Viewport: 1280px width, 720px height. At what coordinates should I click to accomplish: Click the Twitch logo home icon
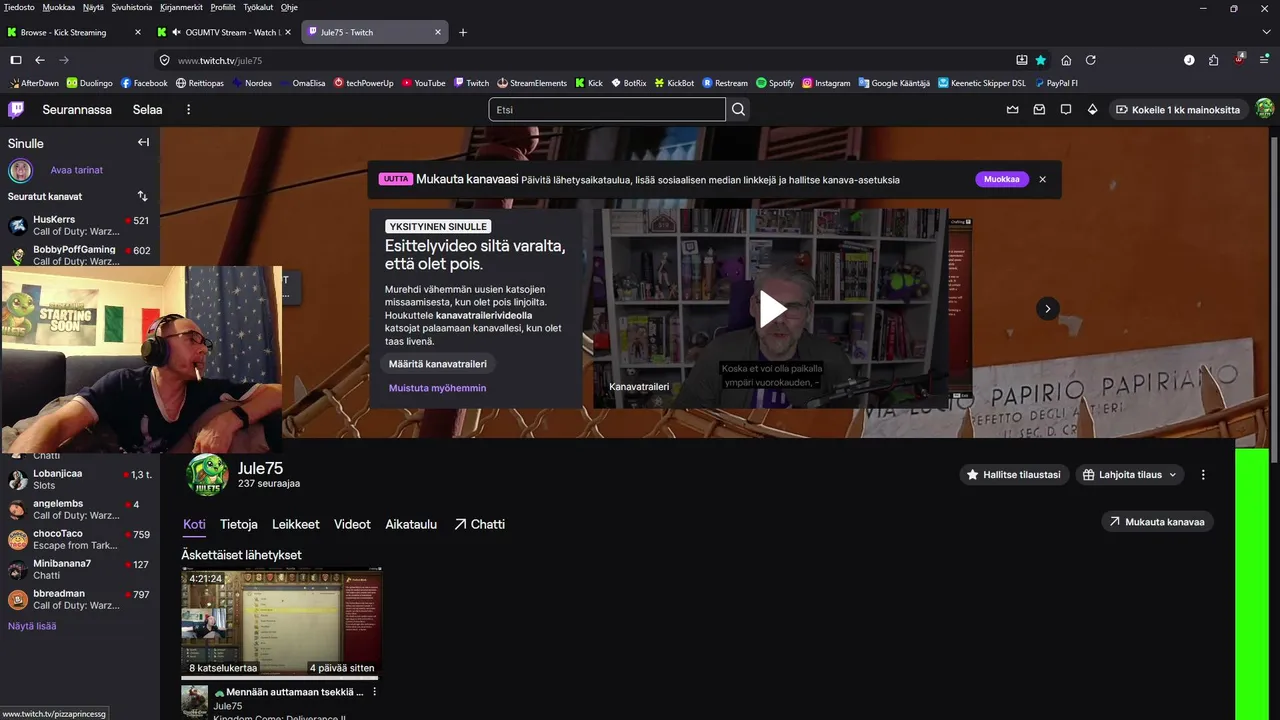16,109
